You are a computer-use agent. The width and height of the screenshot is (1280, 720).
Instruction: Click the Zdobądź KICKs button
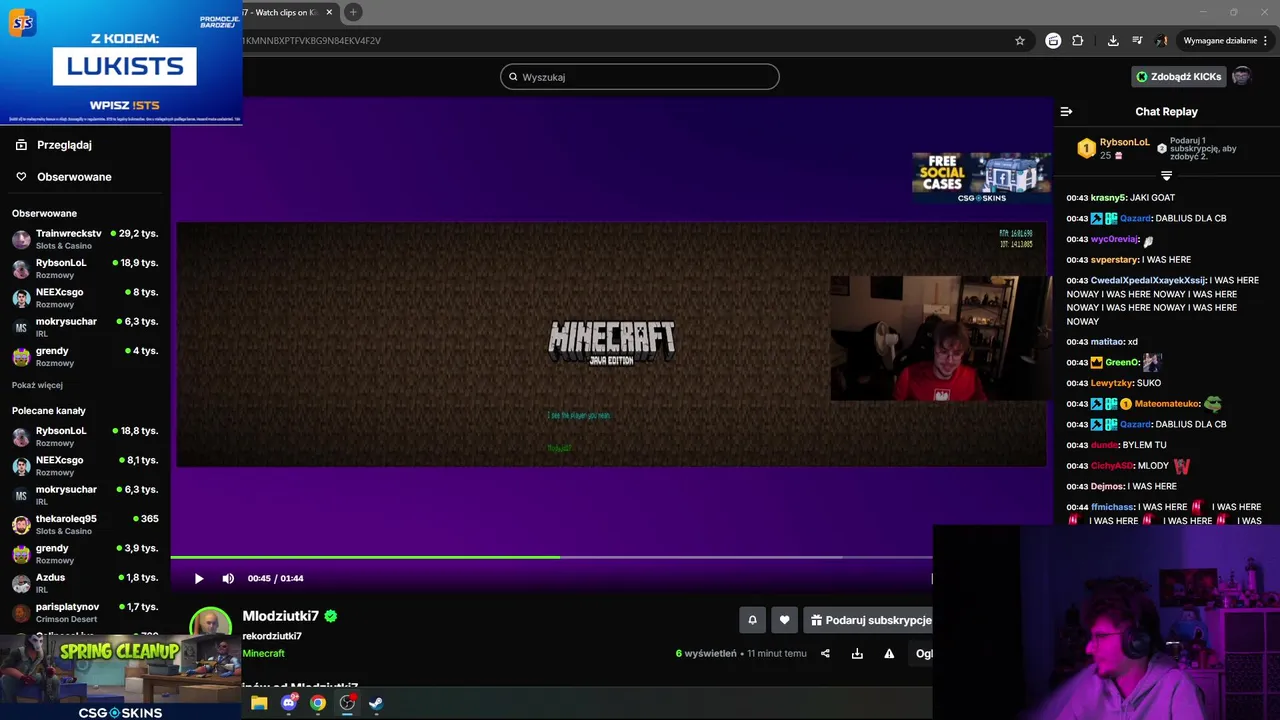pyautogui.click(x=1179, y=77)
